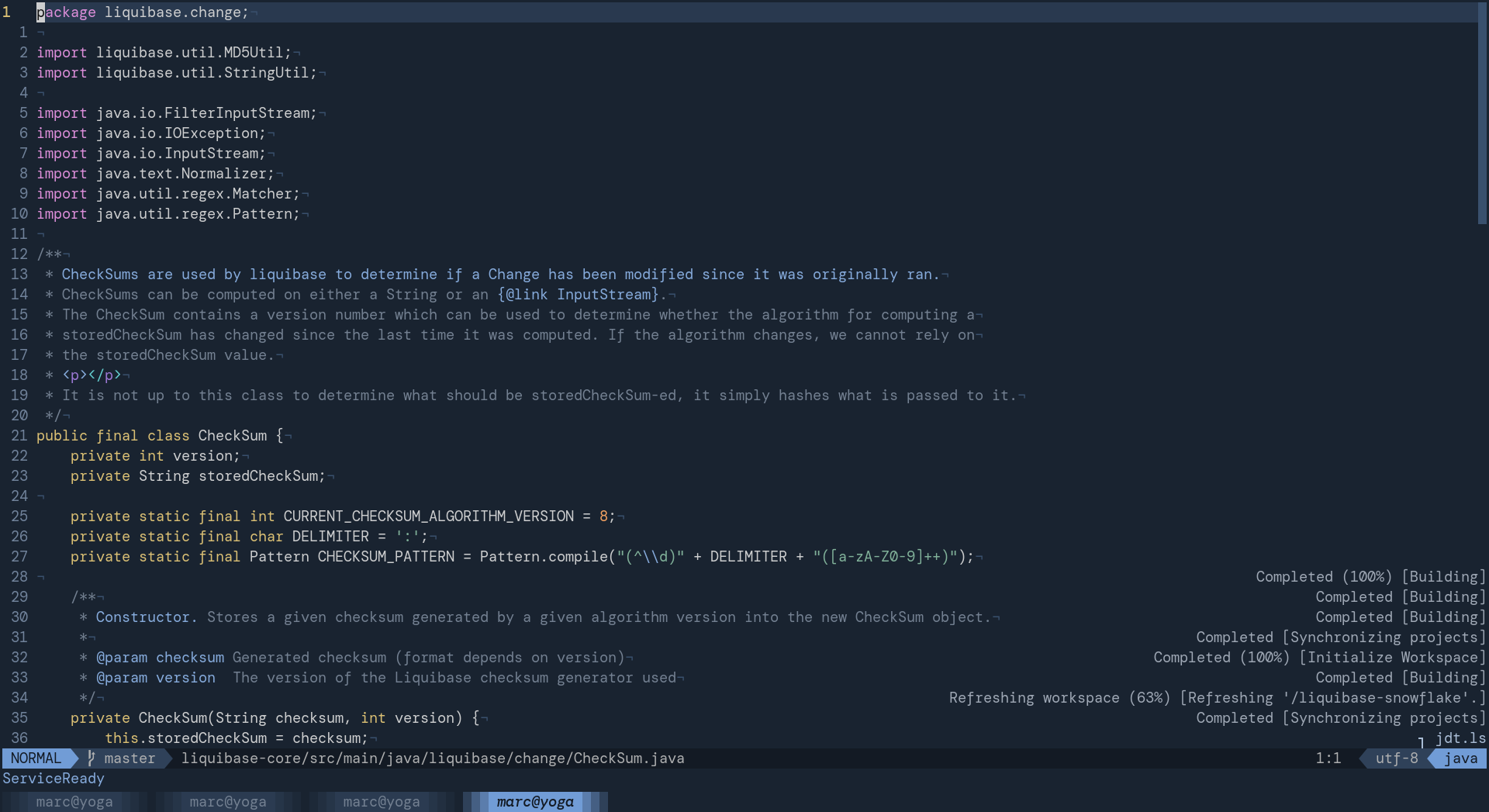
Task: Switch to the third marc@yoga tmux window
Action: 382,802
